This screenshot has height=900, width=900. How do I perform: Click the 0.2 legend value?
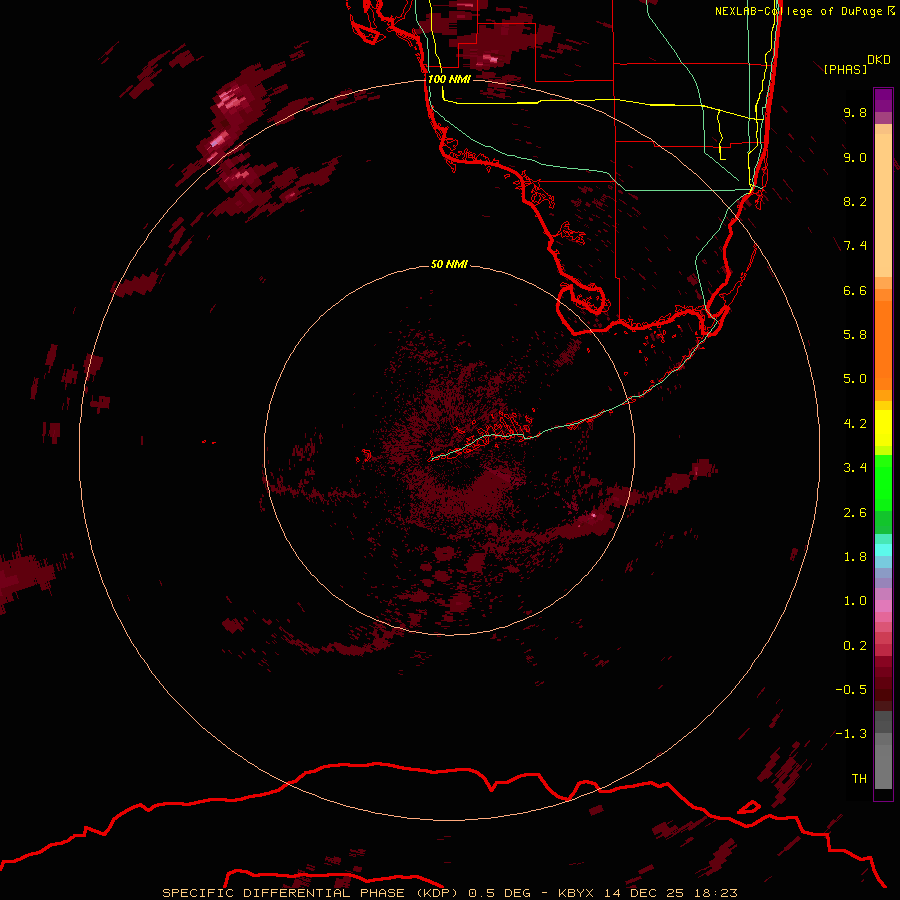click(855, 645)
